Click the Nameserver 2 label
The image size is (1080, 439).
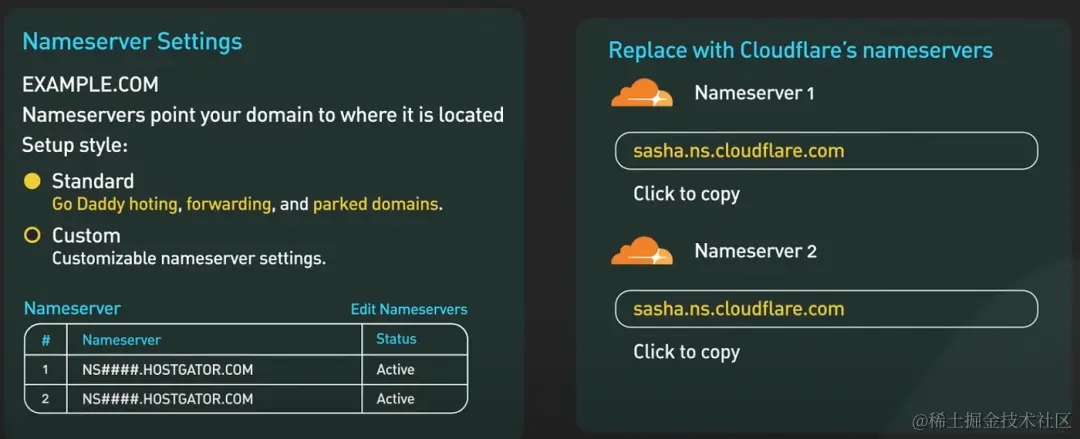click(756, 251)
